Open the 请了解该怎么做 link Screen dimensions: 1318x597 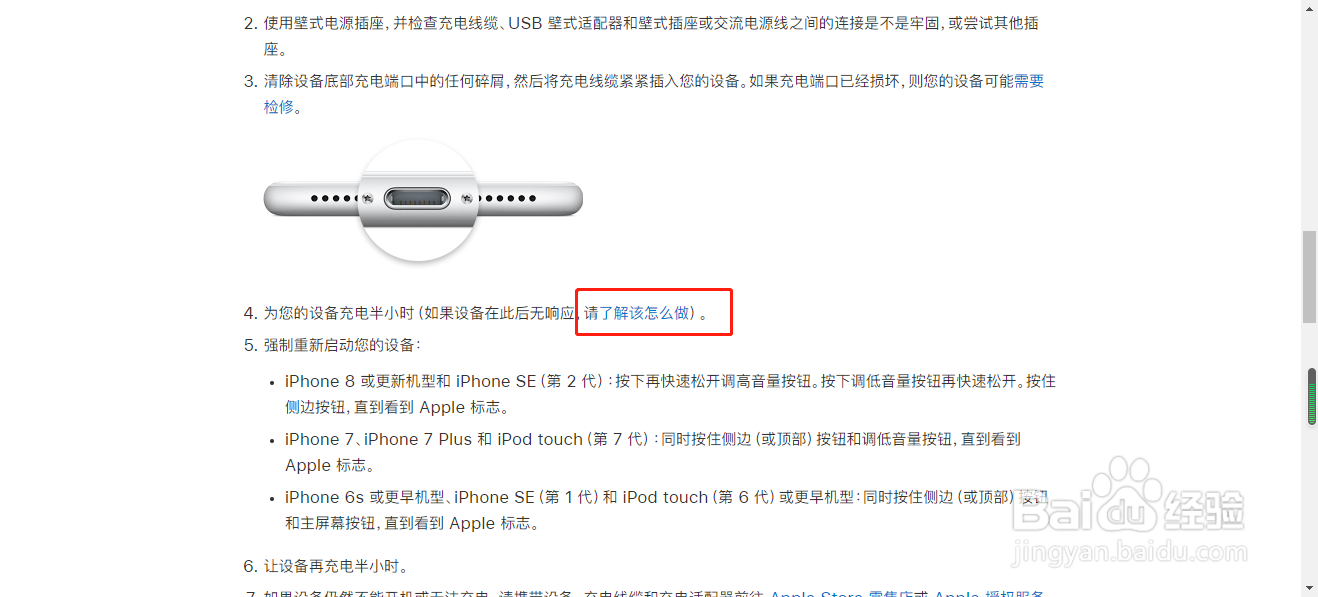[637, 313]
